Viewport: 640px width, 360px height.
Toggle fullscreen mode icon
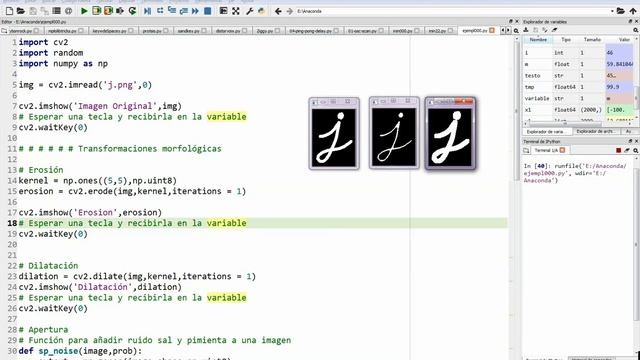[236, 11]
